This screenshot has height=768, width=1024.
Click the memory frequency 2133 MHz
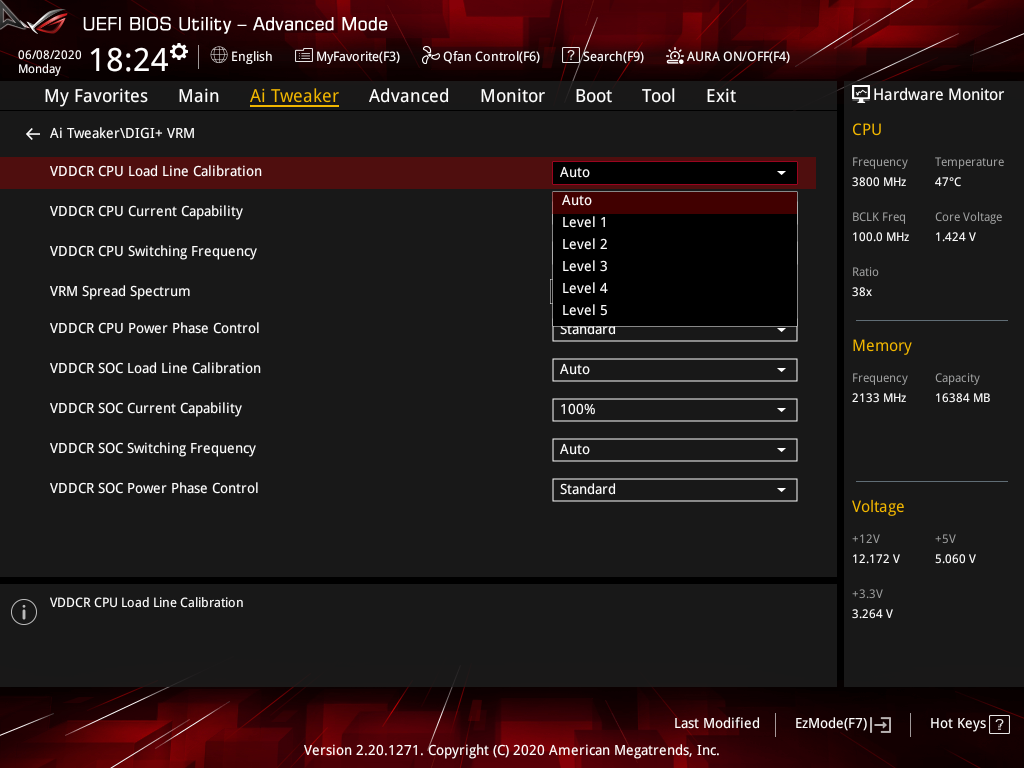879,398
